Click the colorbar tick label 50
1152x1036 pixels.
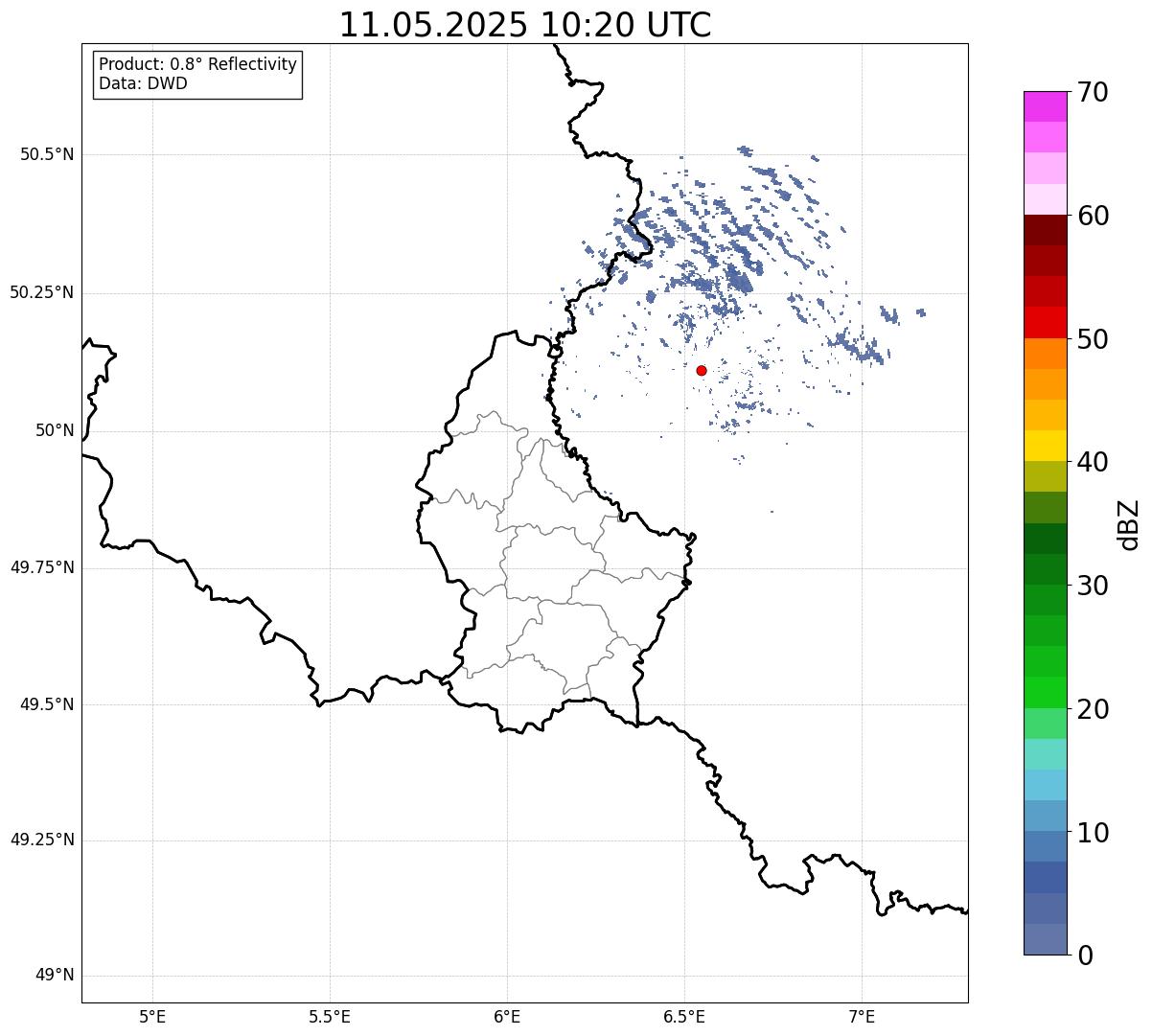point(1093,339)
